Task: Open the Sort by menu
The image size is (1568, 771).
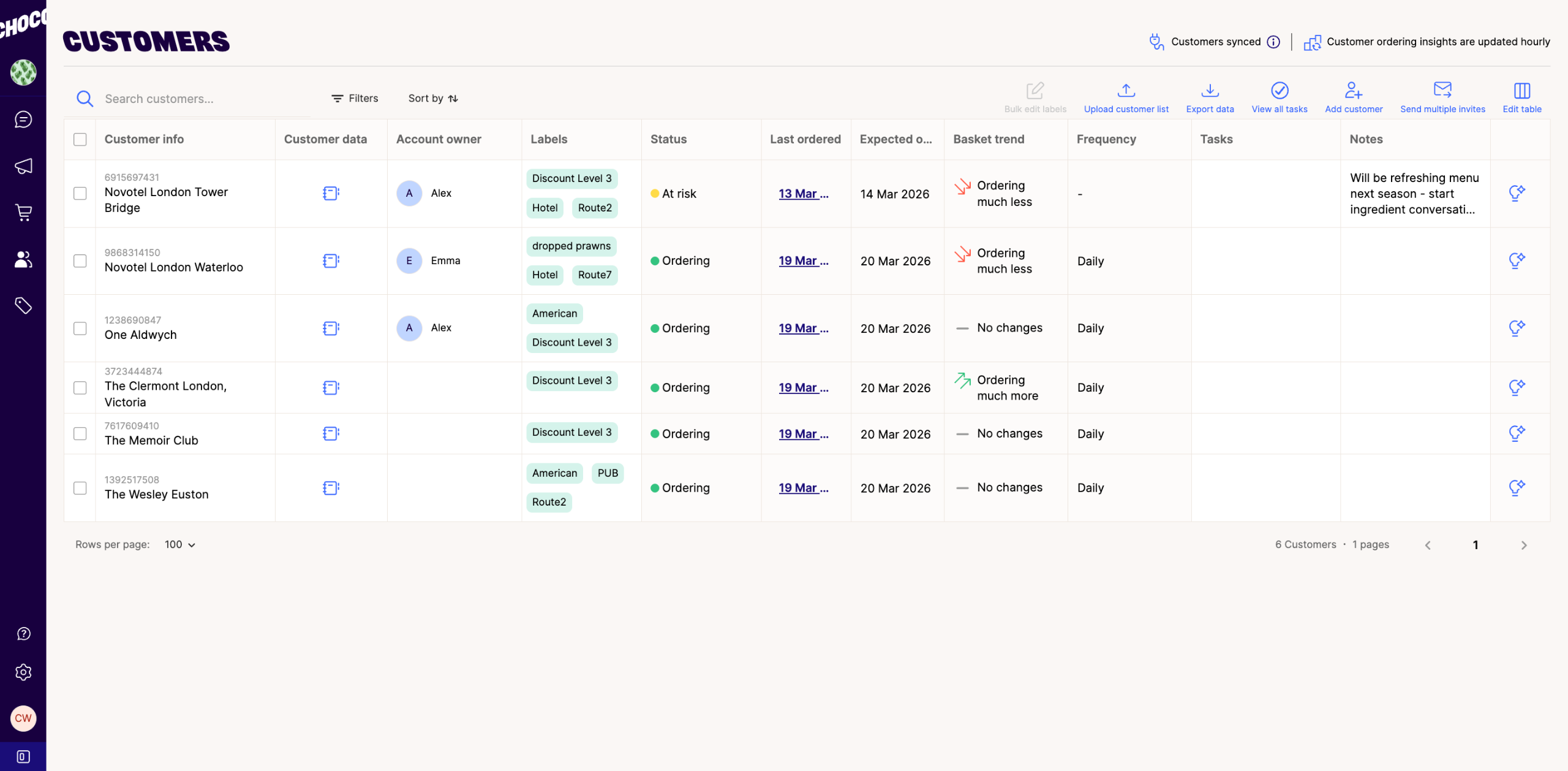Action: click(433, 98)
